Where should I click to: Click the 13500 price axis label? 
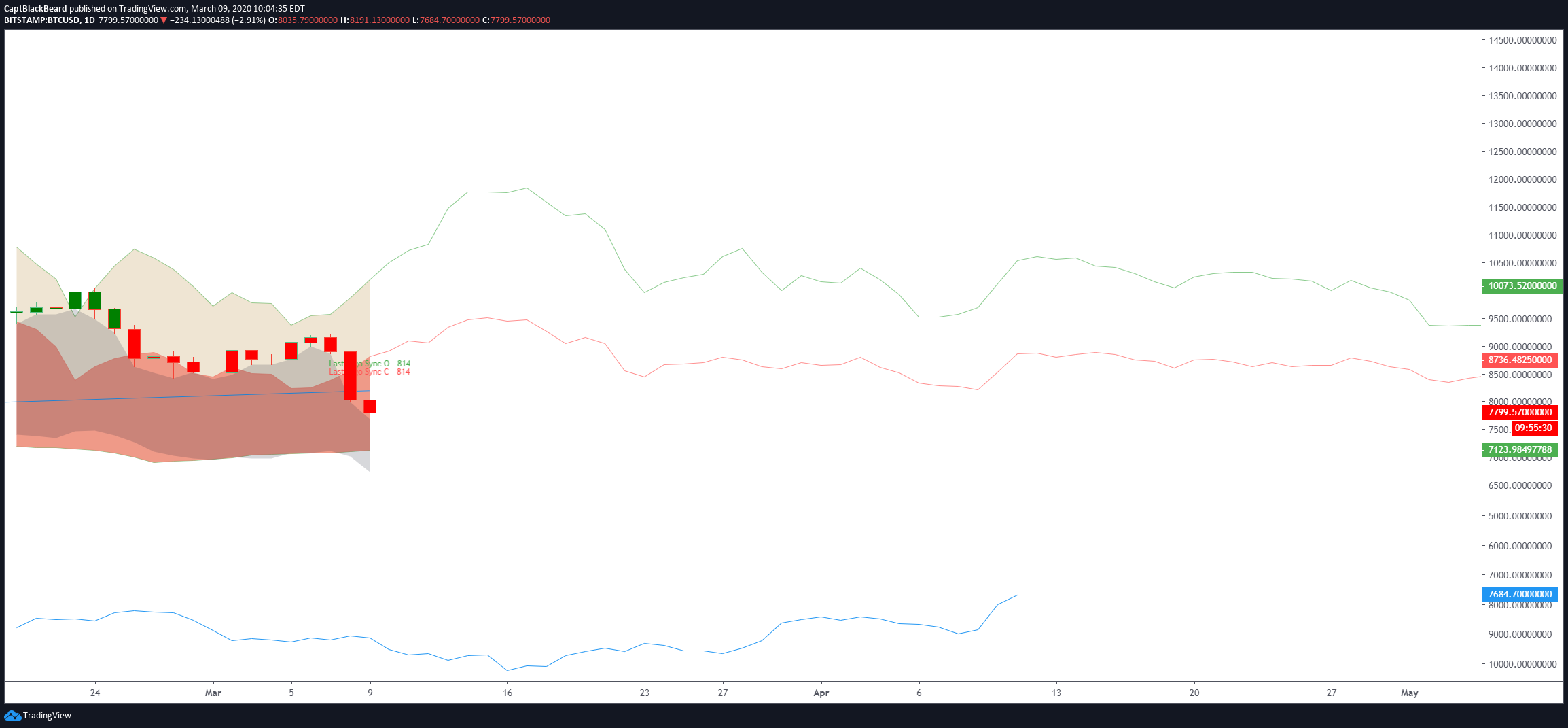click(1522, 96)
